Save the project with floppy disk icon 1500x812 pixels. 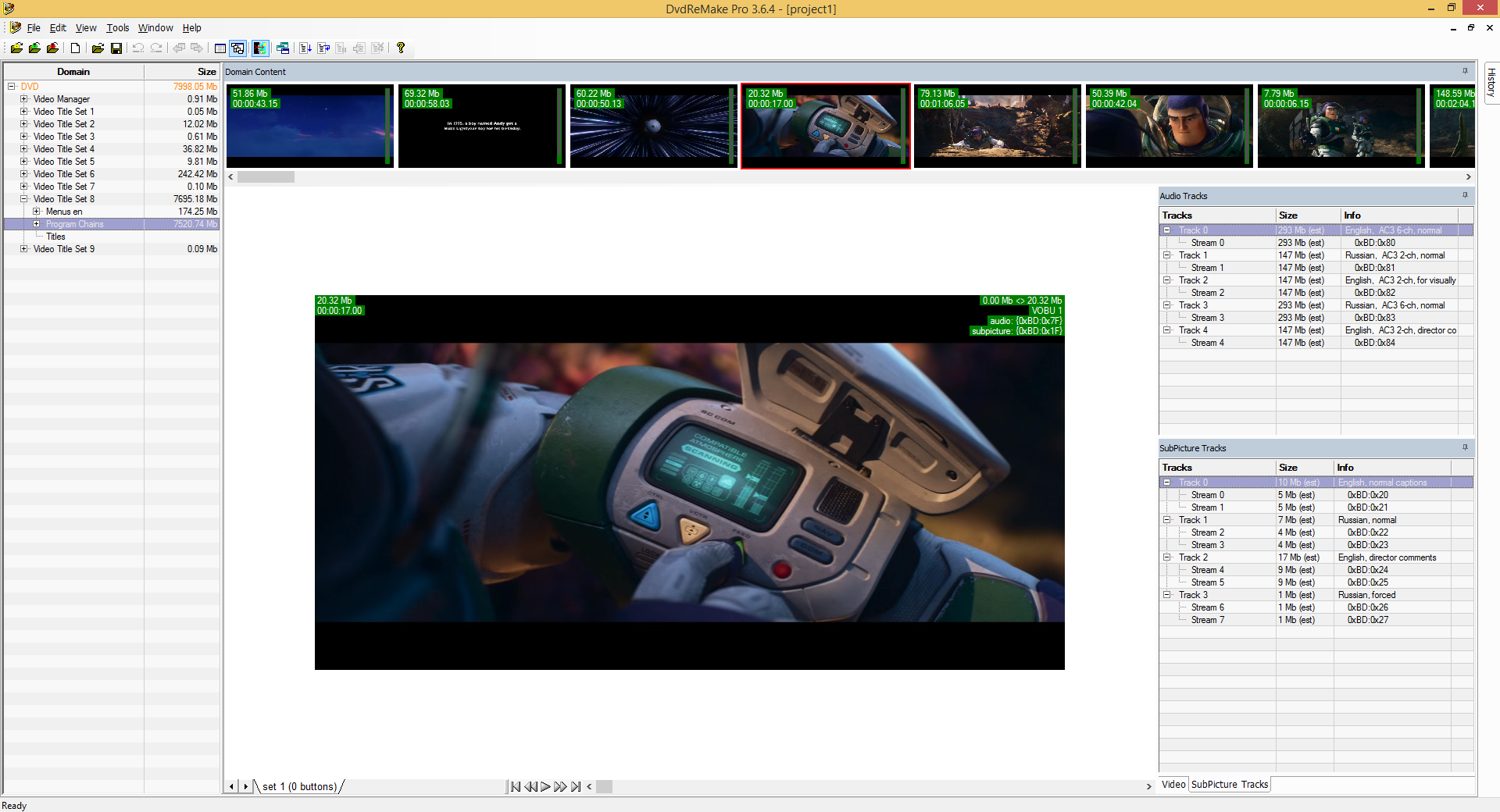pos(116,48)
